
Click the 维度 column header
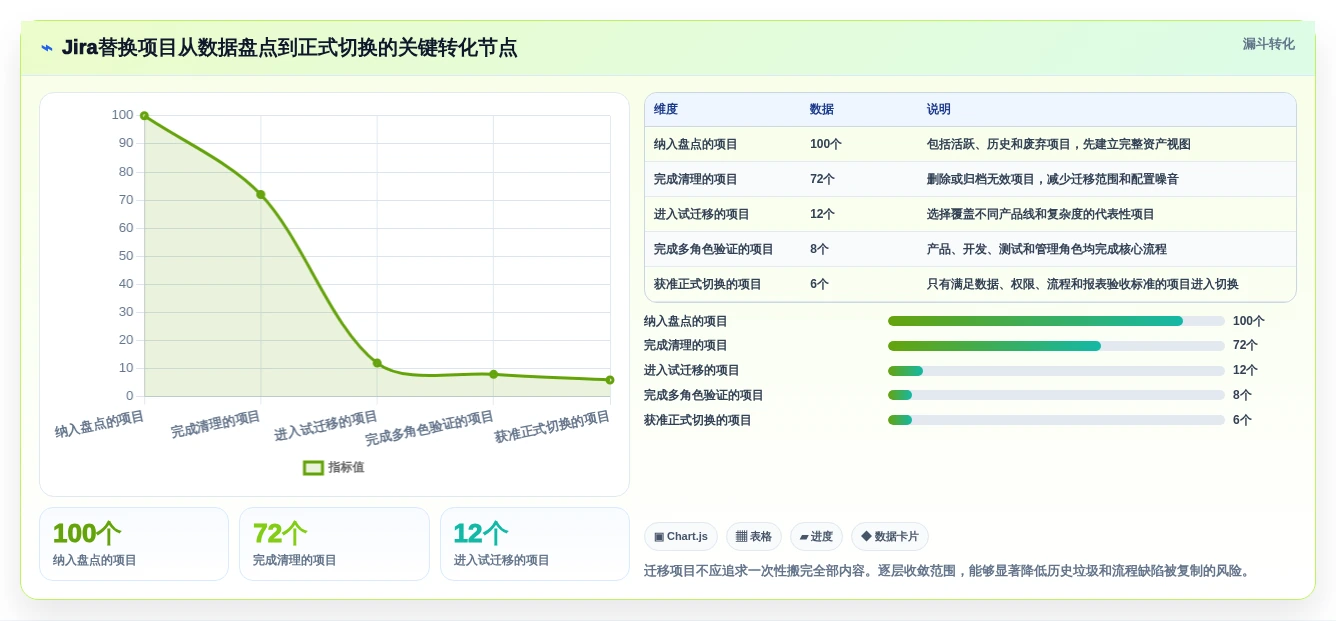pos(666,110)
